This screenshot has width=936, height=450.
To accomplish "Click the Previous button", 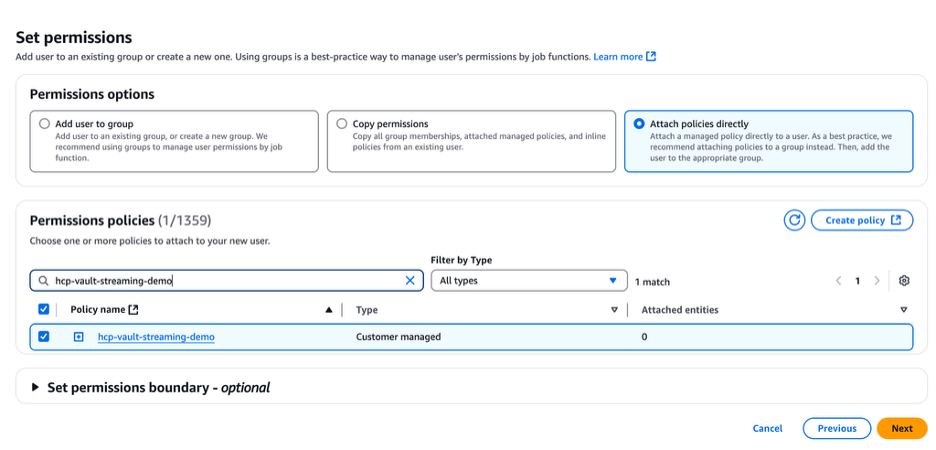I will [837, 428].
